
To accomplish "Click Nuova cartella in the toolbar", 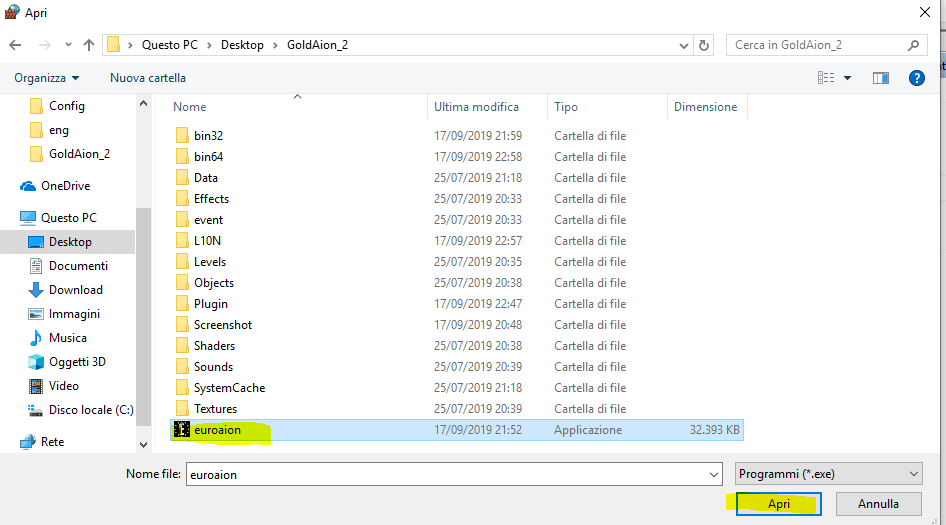I will pos(148,78).
